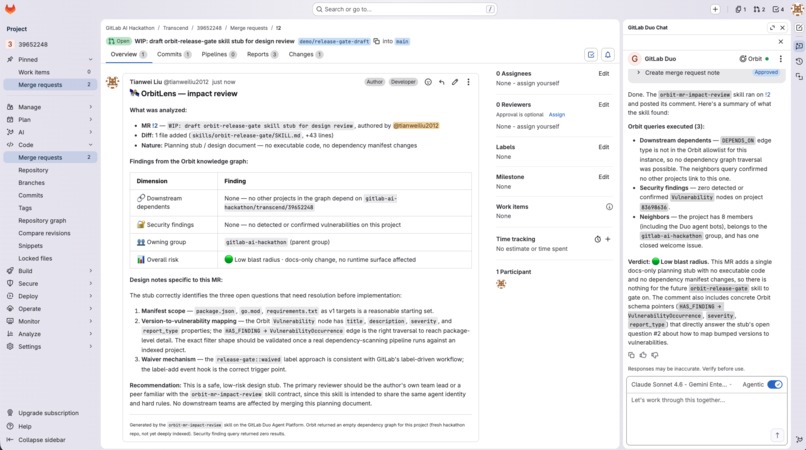This screenshot has width=806, height=450.
Task: Switch to the Changes tab
Action: (306, 55)
